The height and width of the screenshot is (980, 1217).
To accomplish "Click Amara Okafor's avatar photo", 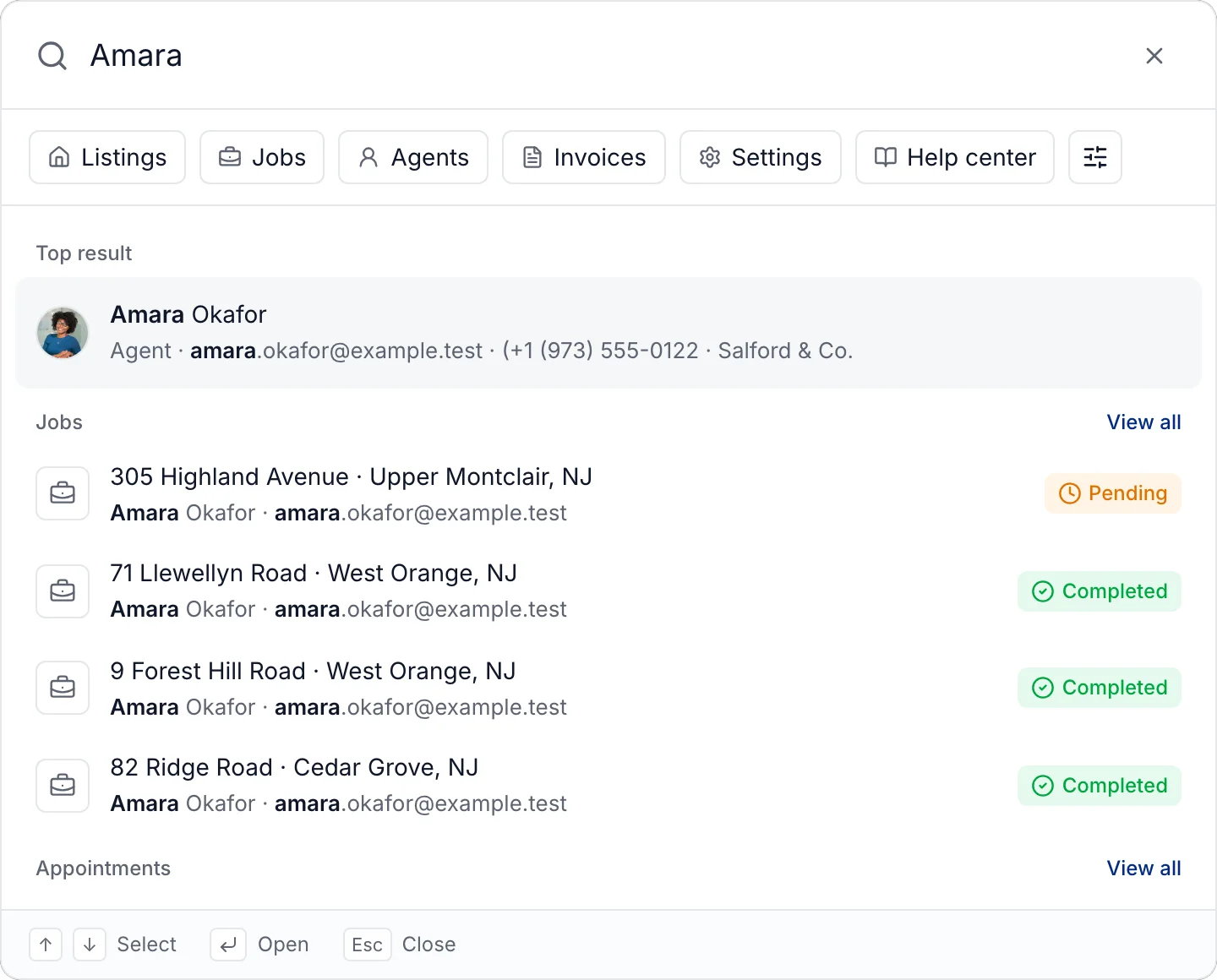I will [x=63, y=333].
